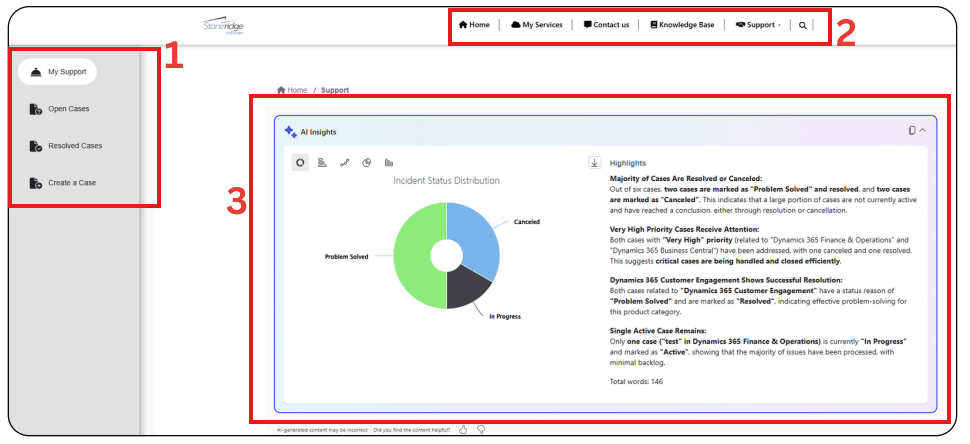
Task: Switch to the line chart icon
Action: [x=344, y=162]
